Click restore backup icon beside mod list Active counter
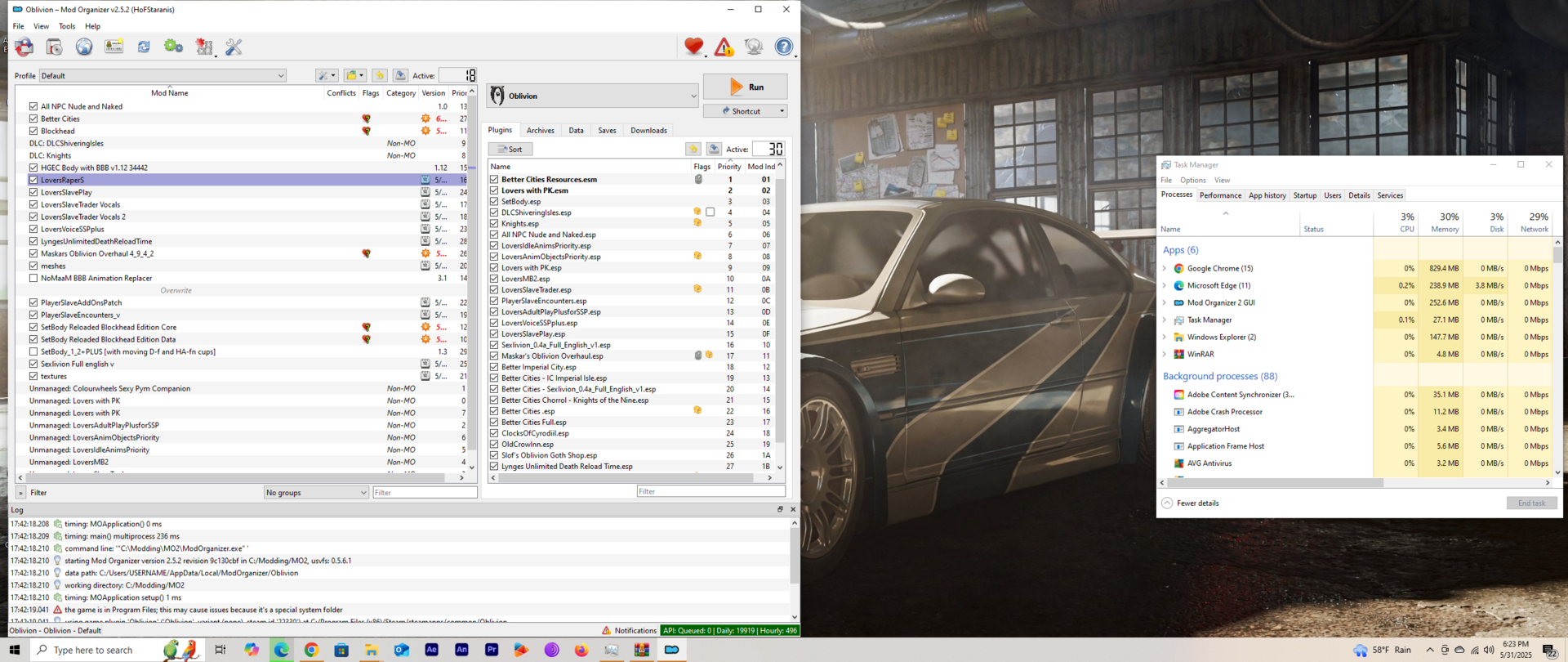The width and height of the screenshot is (1568, 662). pyautogui.click(x=380, y=75)
